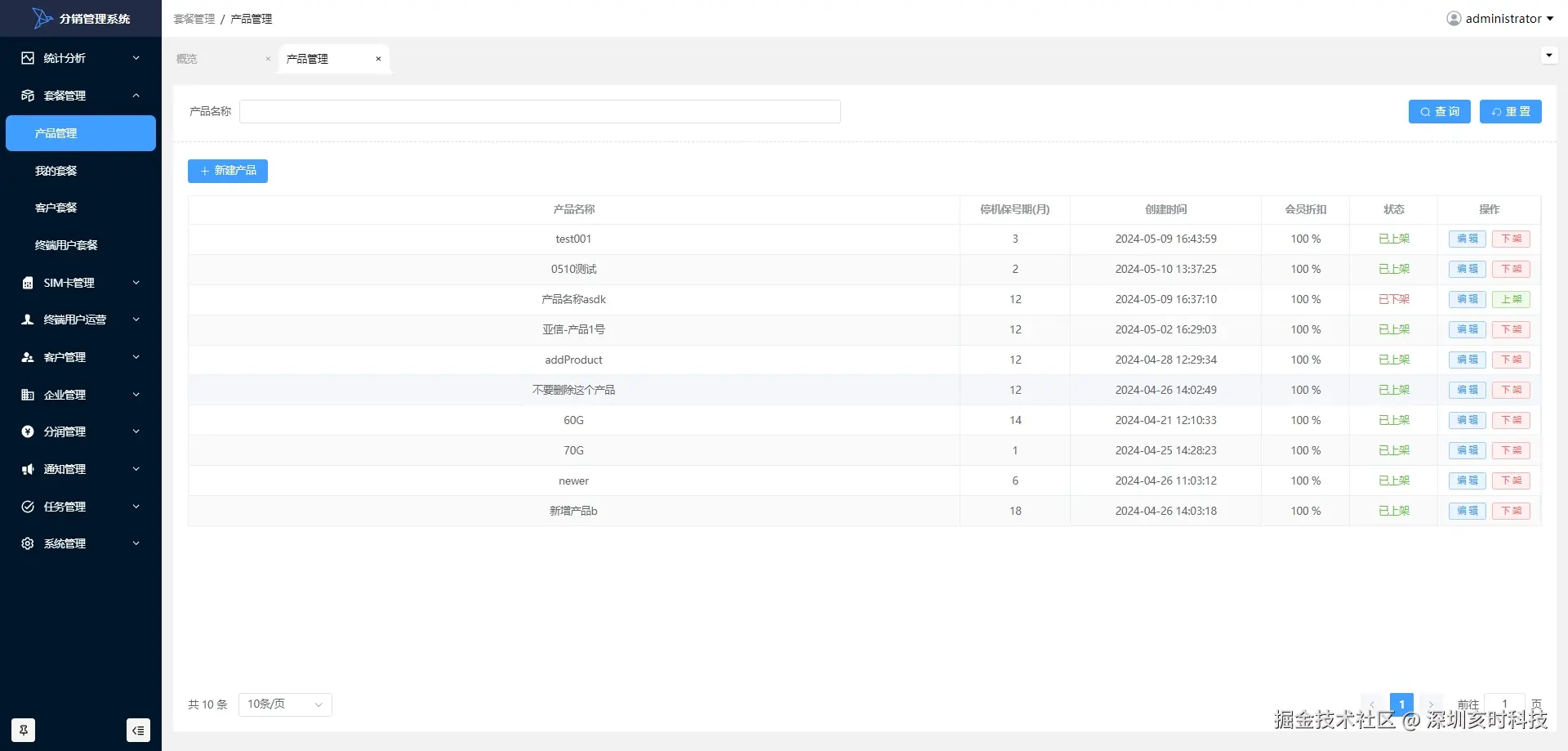Expand the 分润管理 menu chevron

(136, 431)
